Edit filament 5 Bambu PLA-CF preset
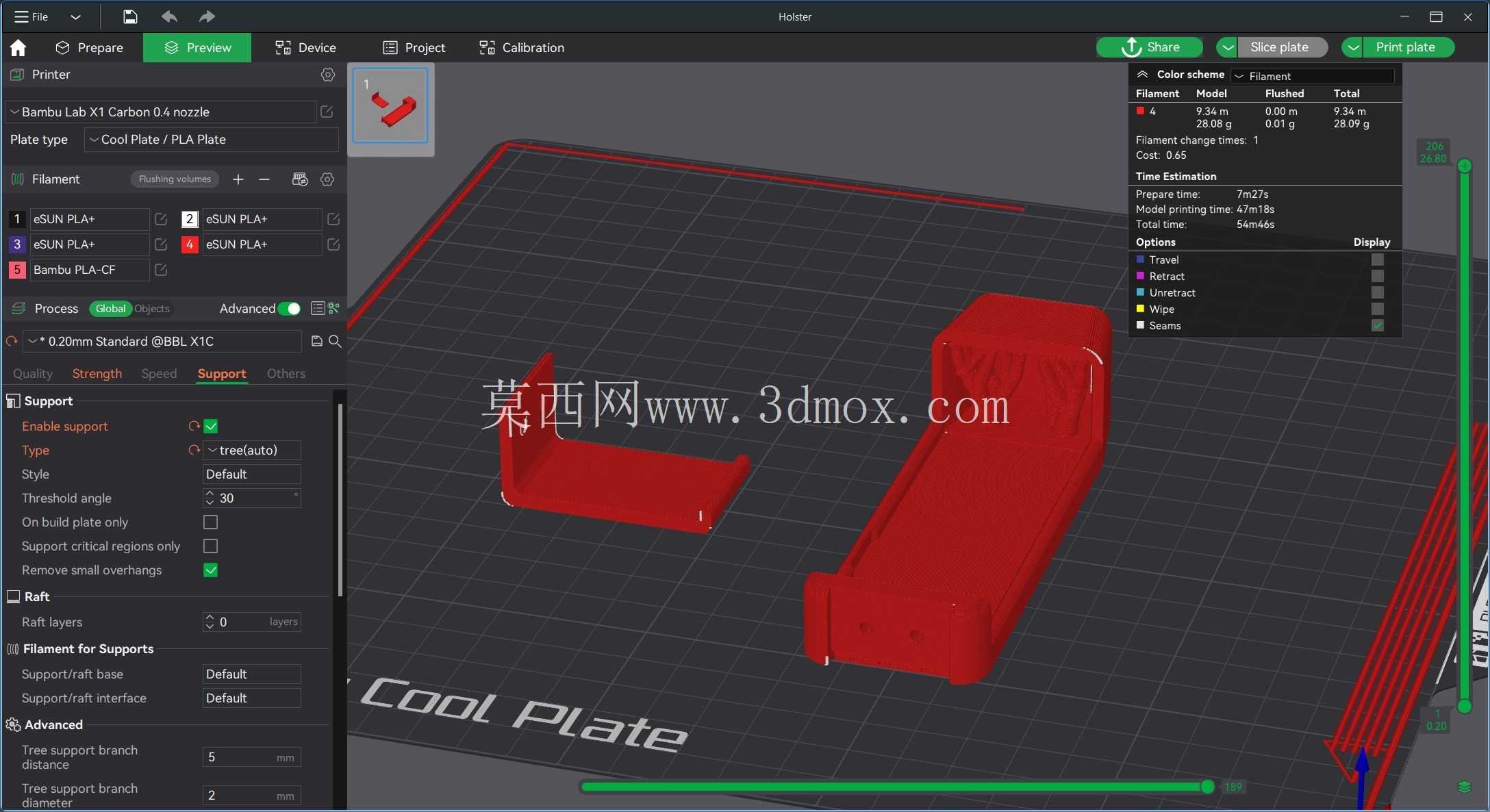 point(161,270)
